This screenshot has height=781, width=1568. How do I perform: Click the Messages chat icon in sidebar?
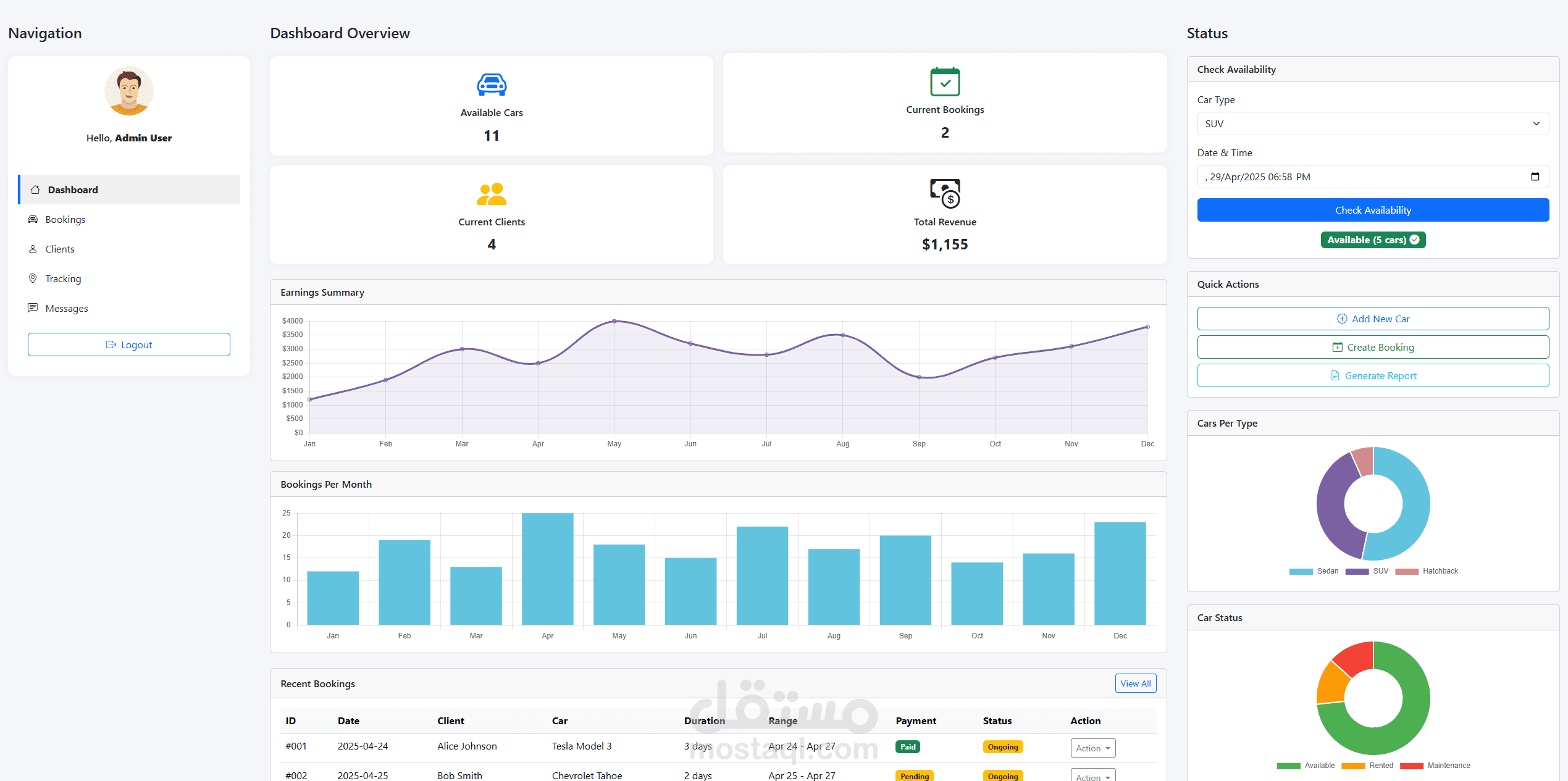pos(33,308)
